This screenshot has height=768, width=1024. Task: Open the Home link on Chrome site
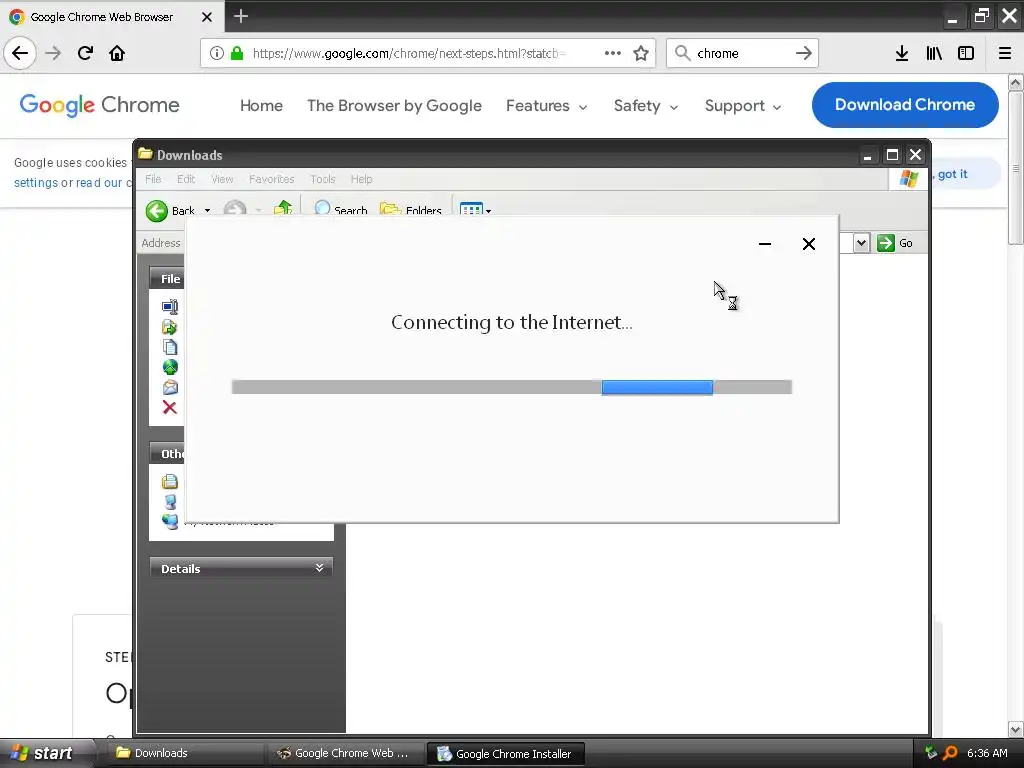[x=261, y=105]
